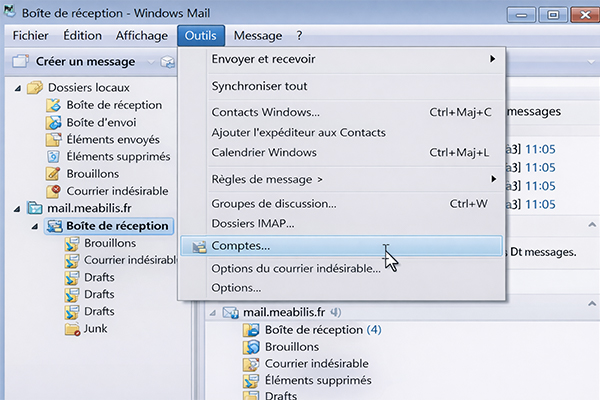Click the Éléments envoyés icon
Viewport: 600px width, 400px height.
click(54, 140)
